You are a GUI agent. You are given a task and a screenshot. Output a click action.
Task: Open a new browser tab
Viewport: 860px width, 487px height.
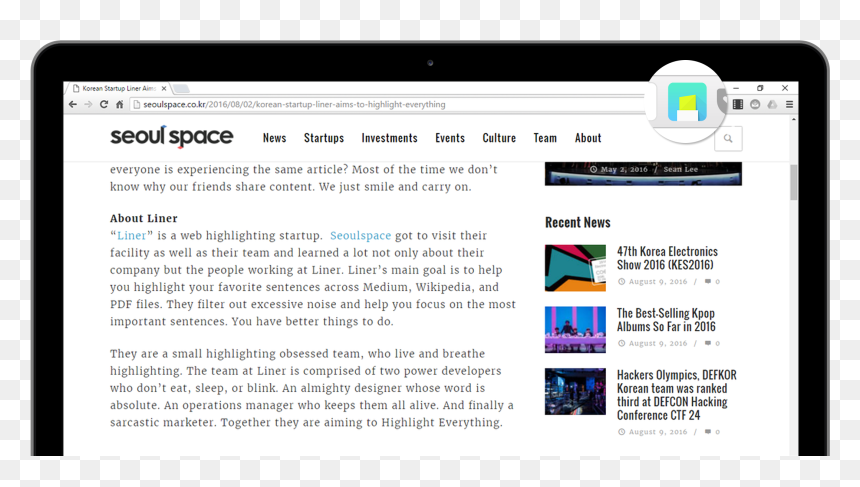(x=181, y=88)
